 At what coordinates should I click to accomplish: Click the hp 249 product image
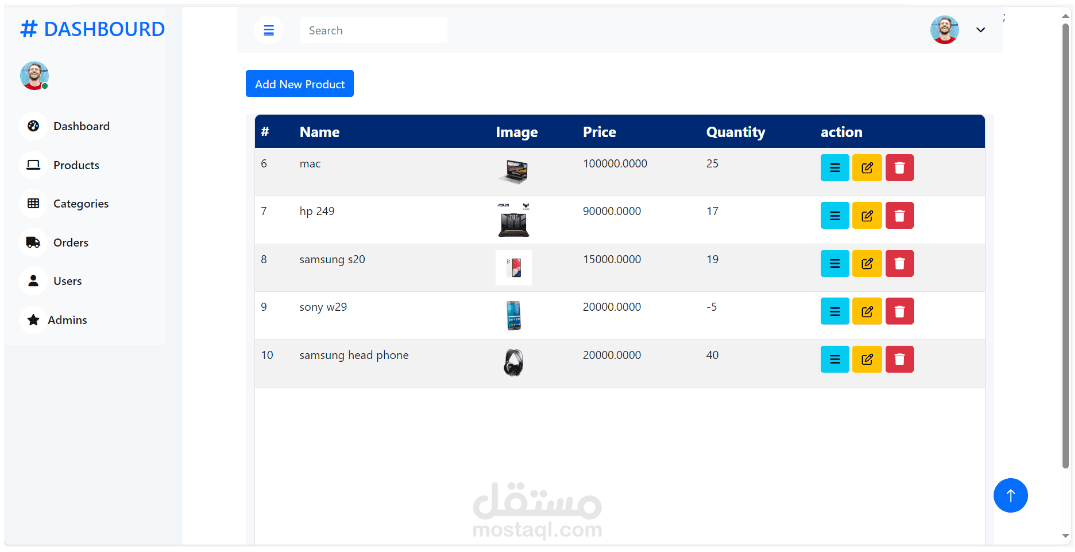[x=514, y=219]
